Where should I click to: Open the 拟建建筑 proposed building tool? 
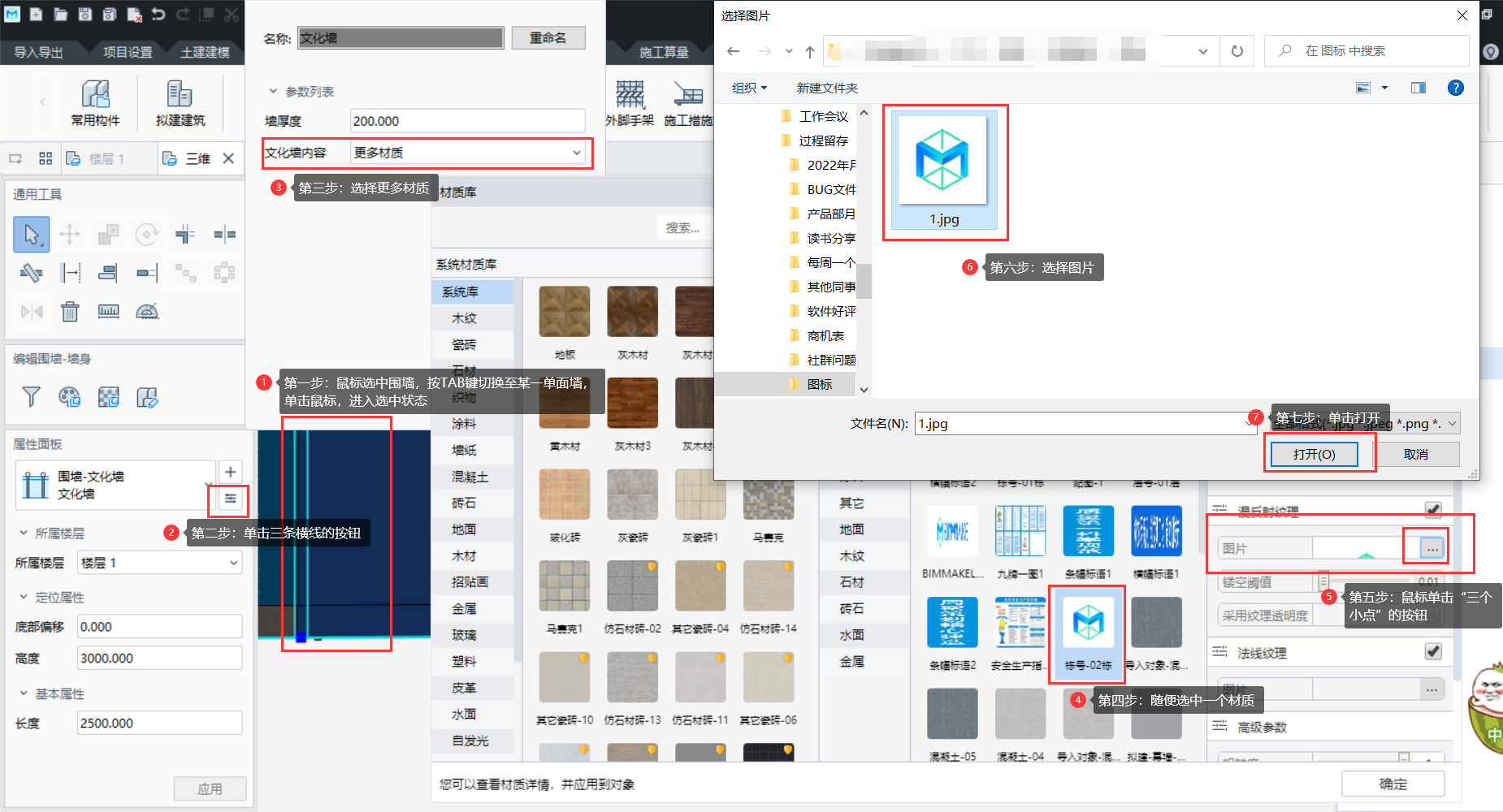point(180,102)
